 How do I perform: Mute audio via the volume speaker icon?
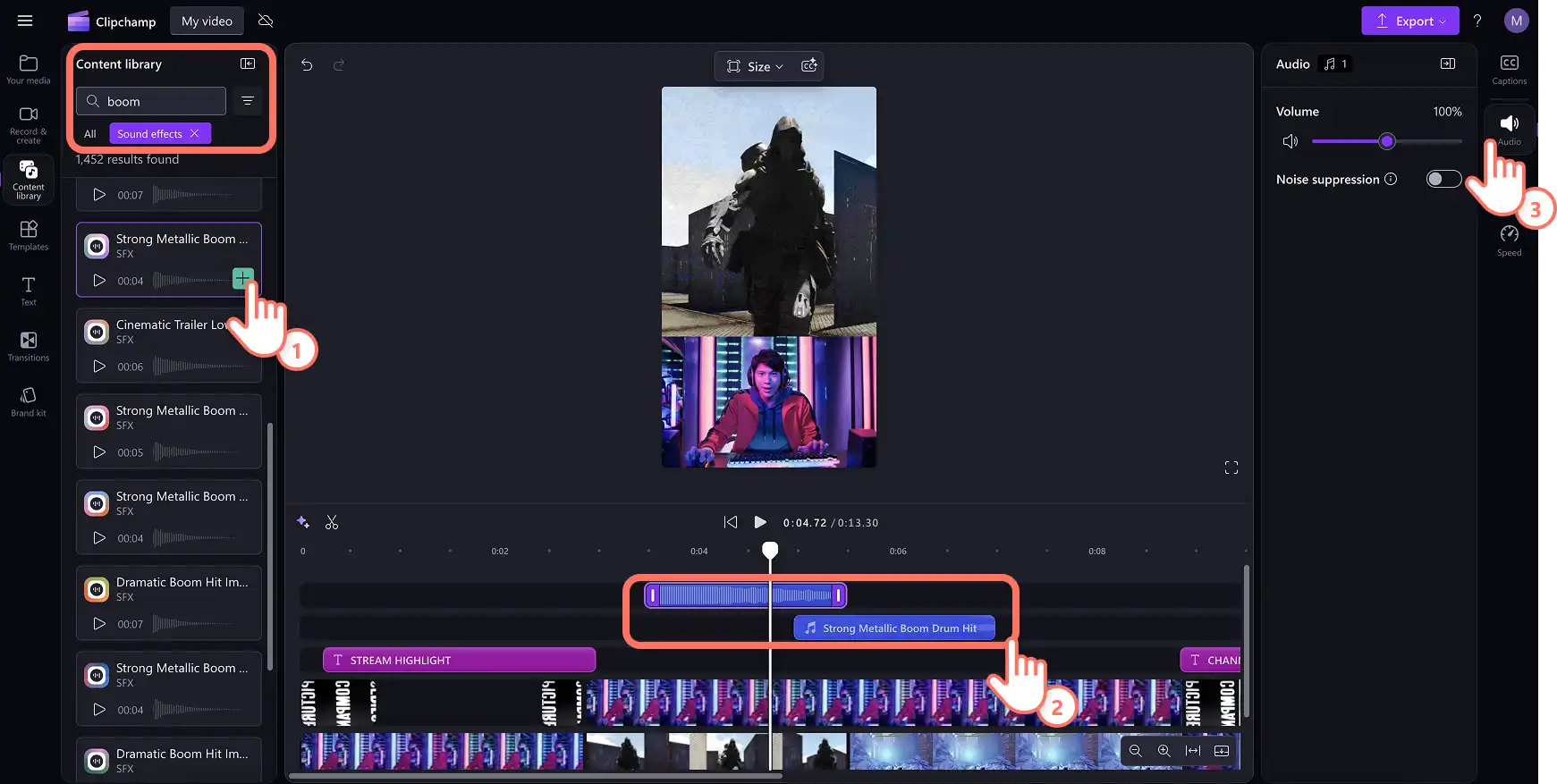click(1290, 141)
